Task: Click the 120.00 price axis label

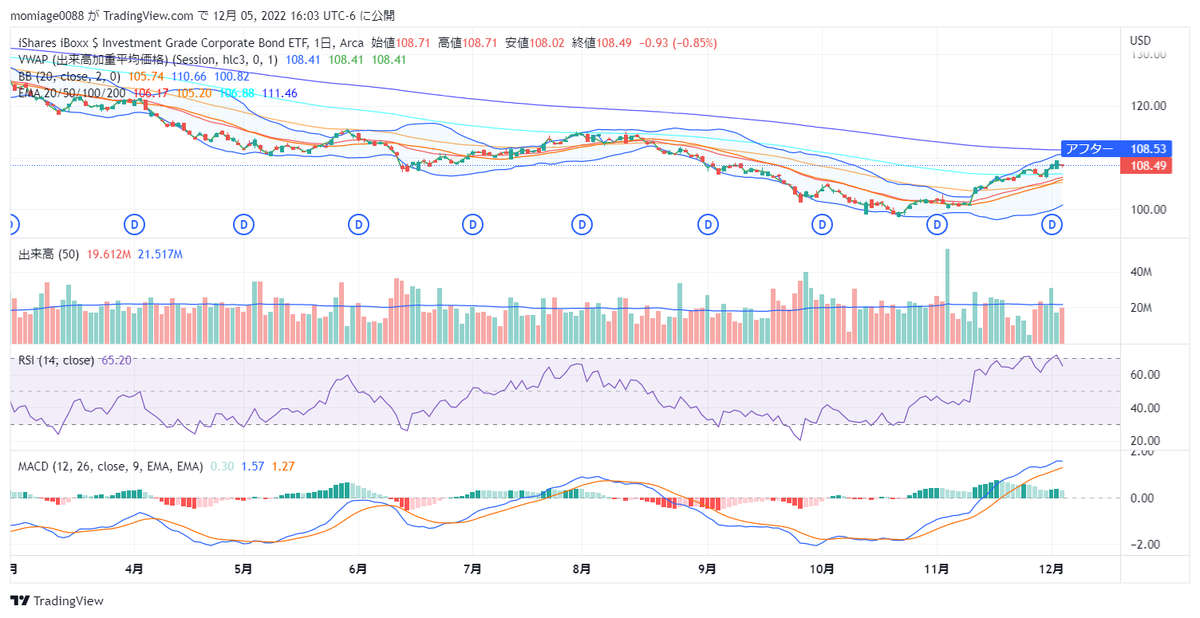Action: (1148, 105)
